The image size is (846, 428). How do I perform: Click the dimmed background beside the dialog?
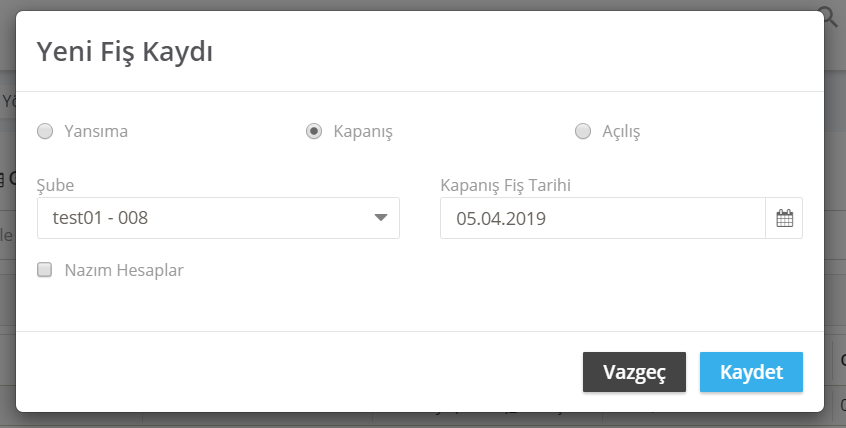click(x=835, y=216)
